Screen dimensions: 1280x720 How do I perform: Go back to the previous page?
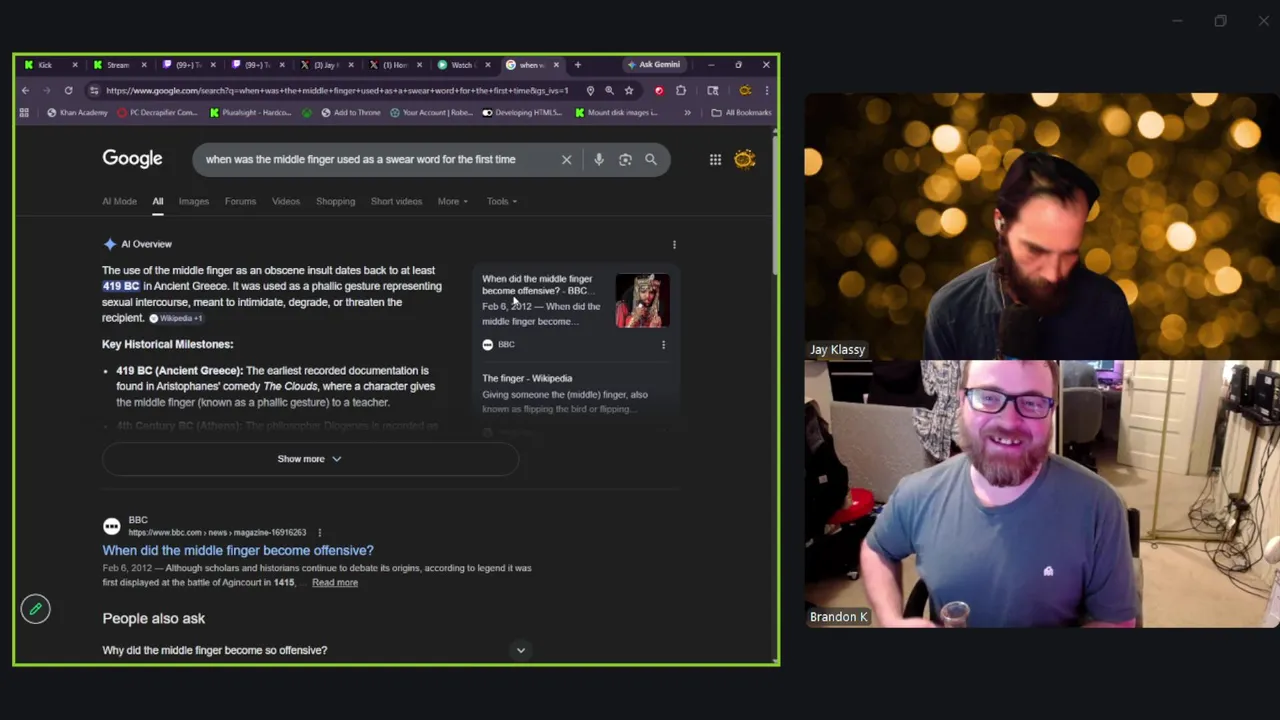pos(25,91)
